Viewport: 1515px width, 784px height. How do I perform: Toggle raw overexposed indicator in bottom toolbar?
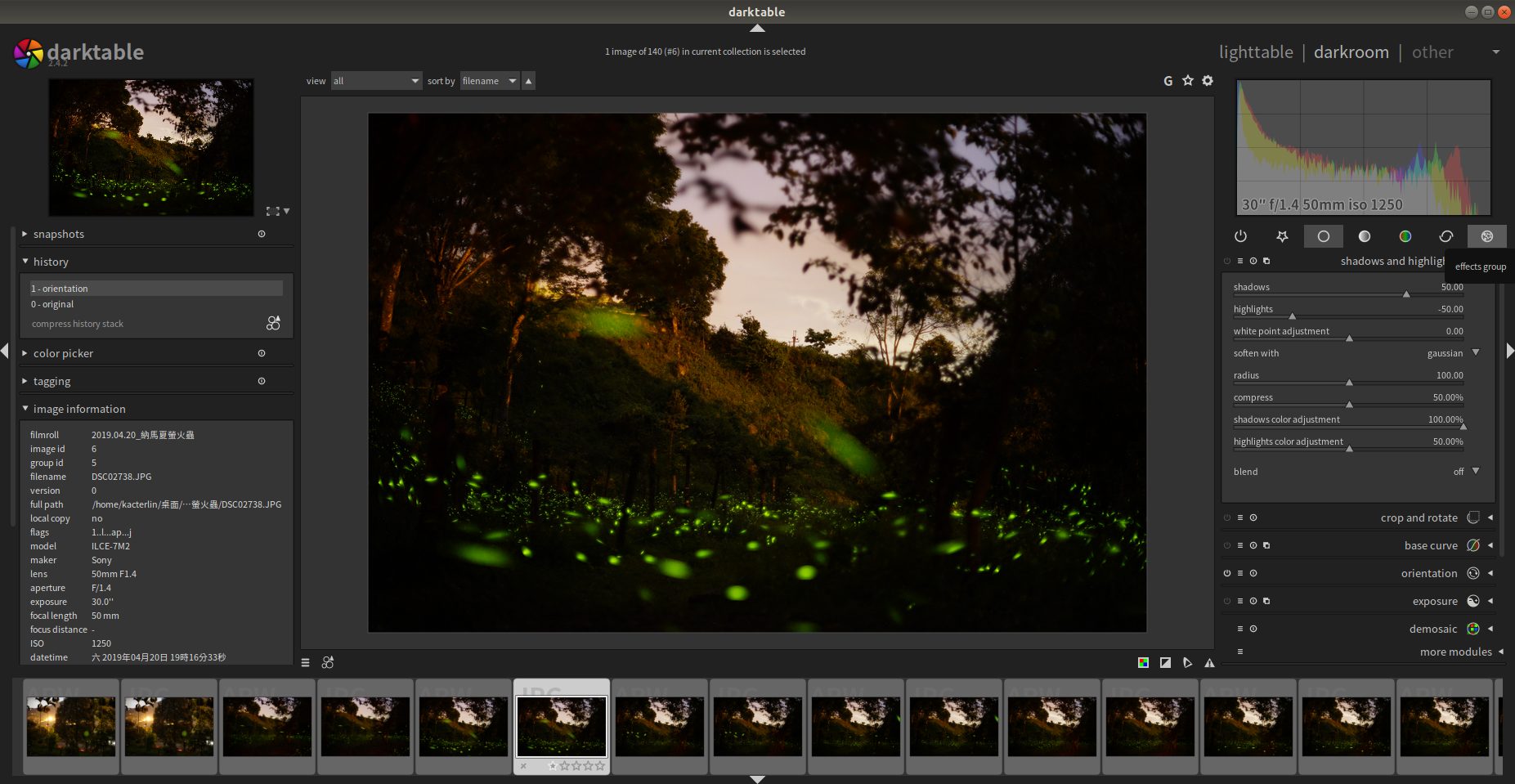pyautogui.click(x=1143, y=663)
